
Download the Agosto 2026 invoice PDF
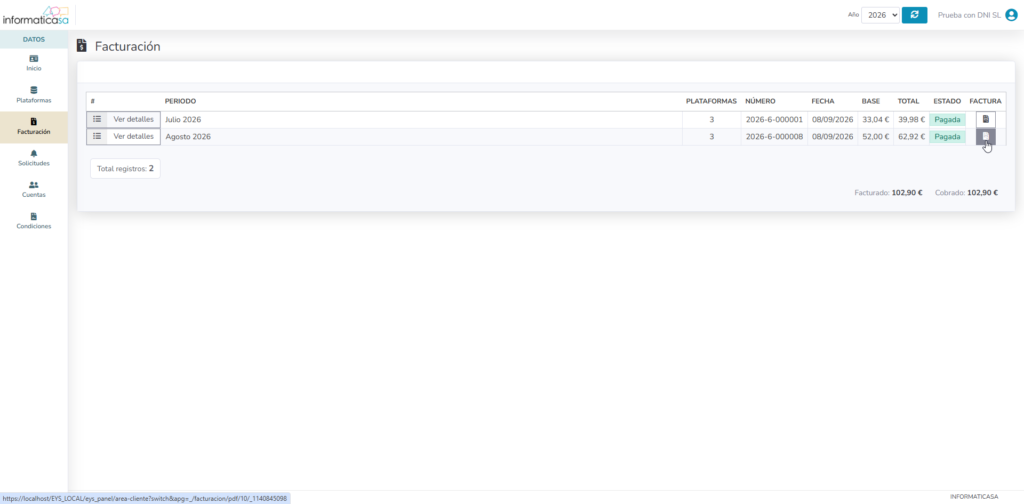(985, 136)
